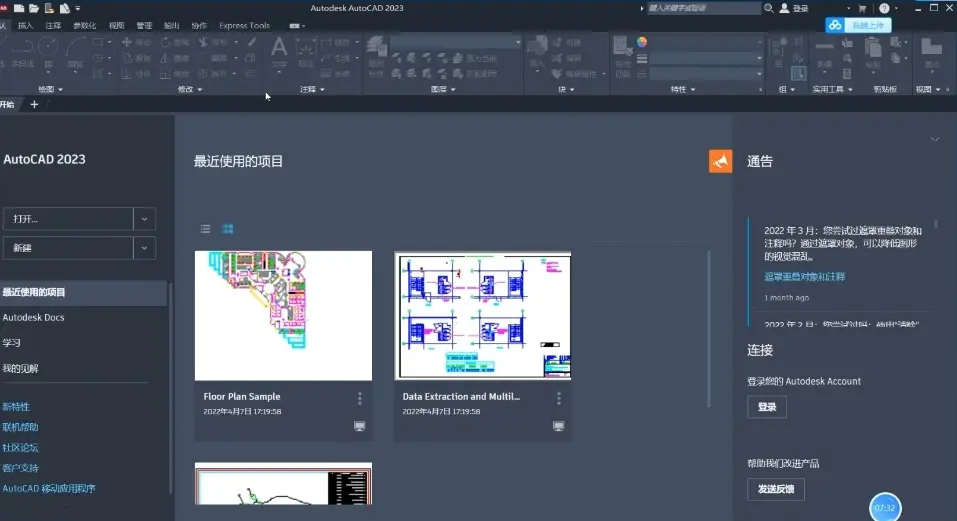Expand the Draw (绘图) panel title
The image size is (957, 521).
(x=50, y=89)
